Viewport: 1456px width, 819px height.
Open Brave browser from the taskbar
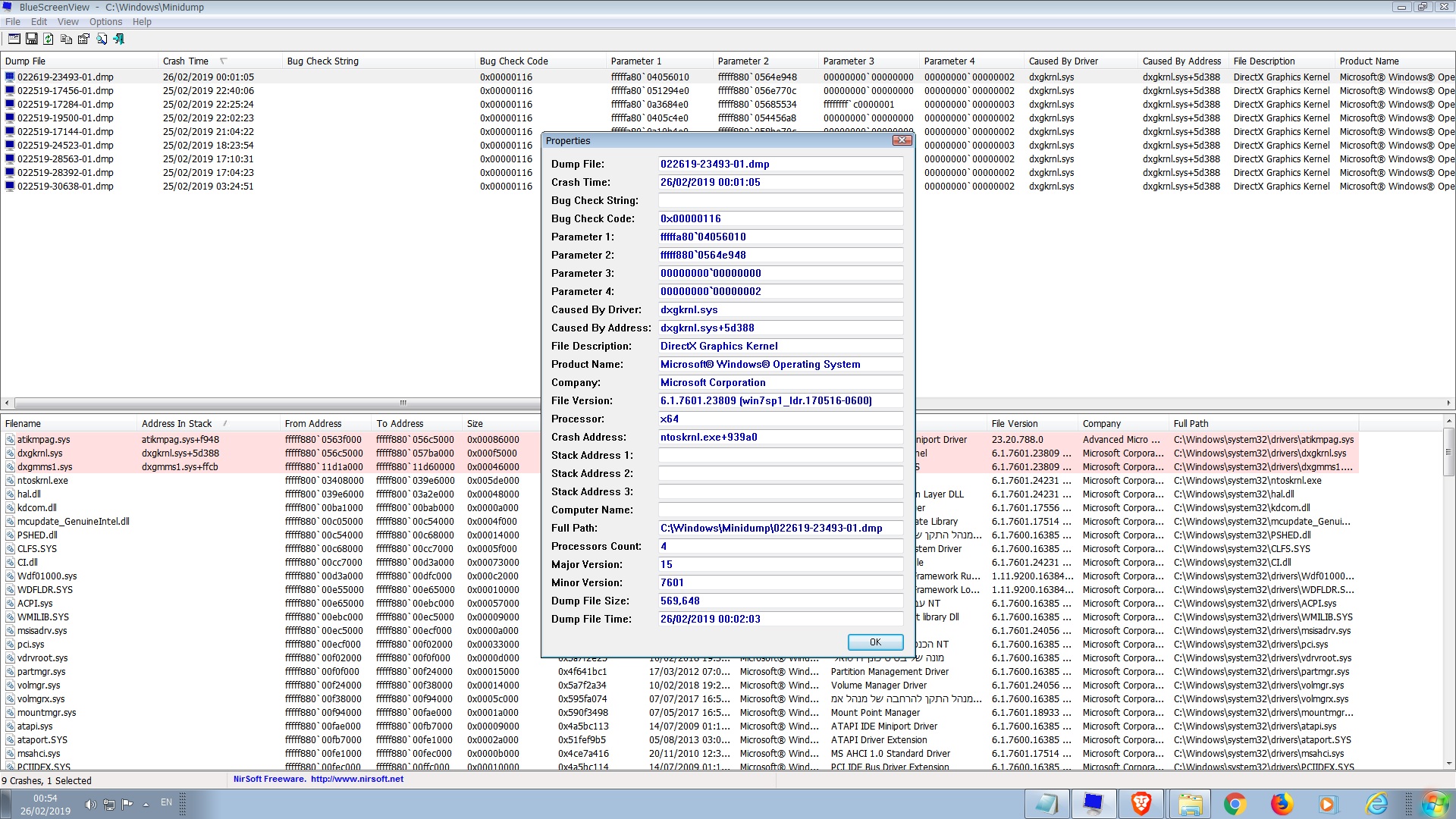[1141, 803]
